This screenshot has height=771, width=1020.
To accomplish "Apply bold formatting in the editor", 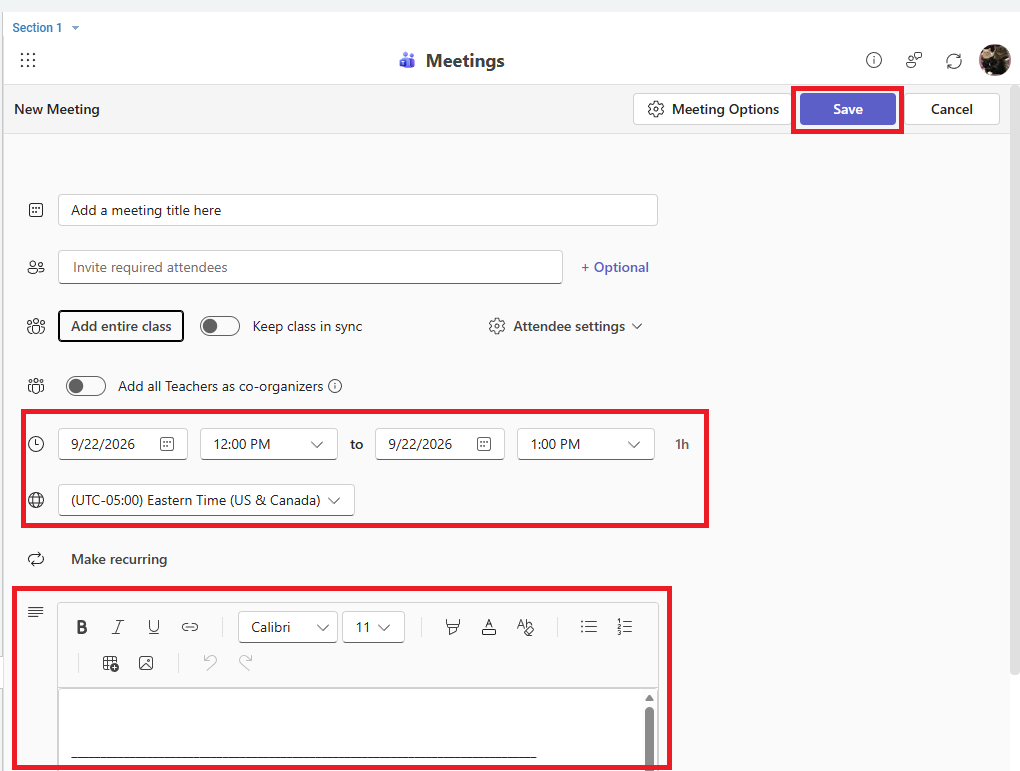I will 81,627.
